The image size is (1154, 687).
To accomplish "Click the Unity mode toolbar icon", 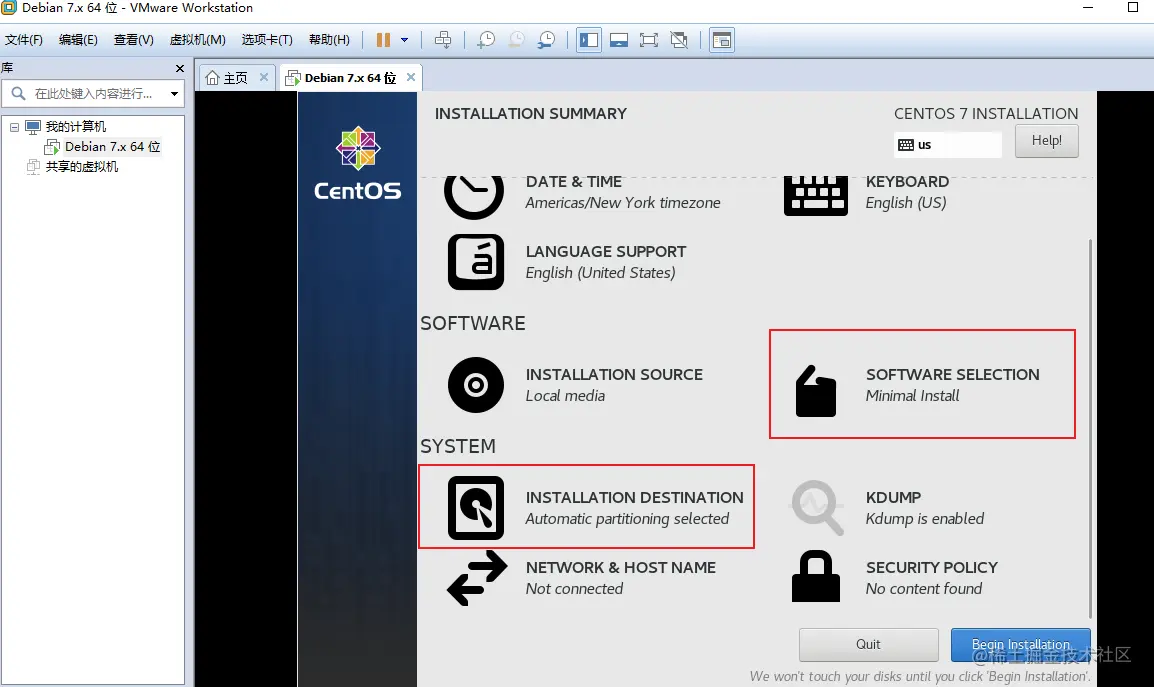I will [x=679, y=40].
